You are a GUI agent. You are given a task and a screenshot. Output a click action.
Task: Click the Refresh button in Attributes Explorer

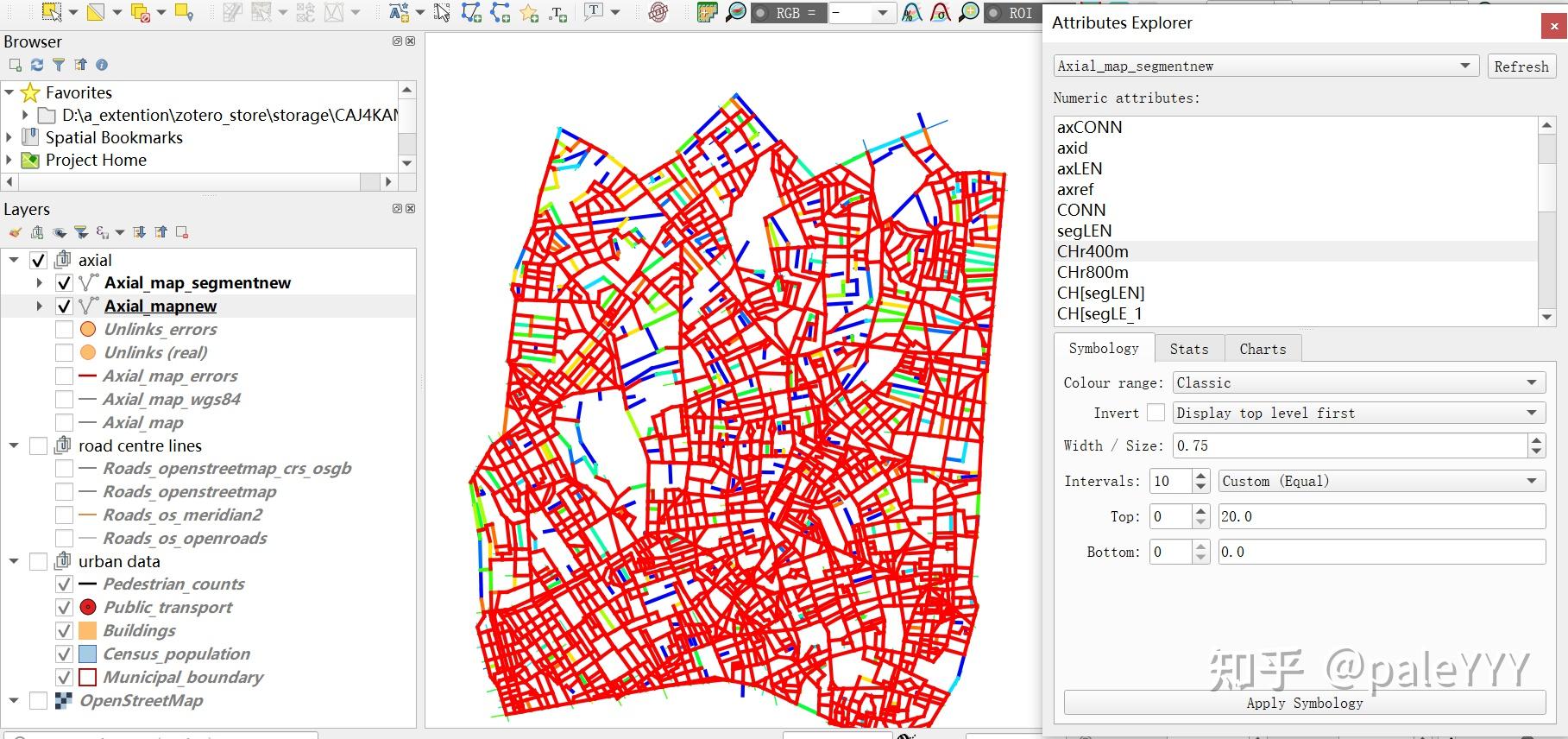pos(1521,66)
